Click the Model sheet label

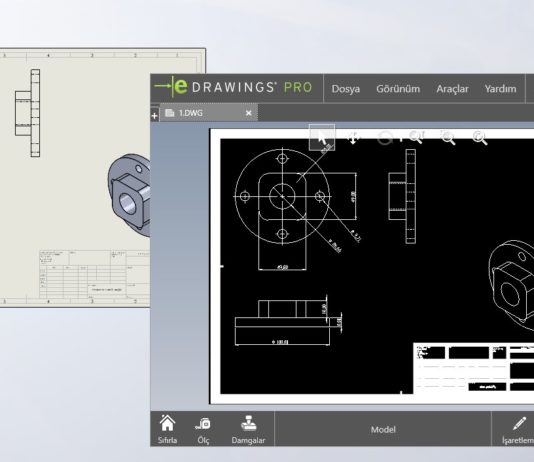383,430
